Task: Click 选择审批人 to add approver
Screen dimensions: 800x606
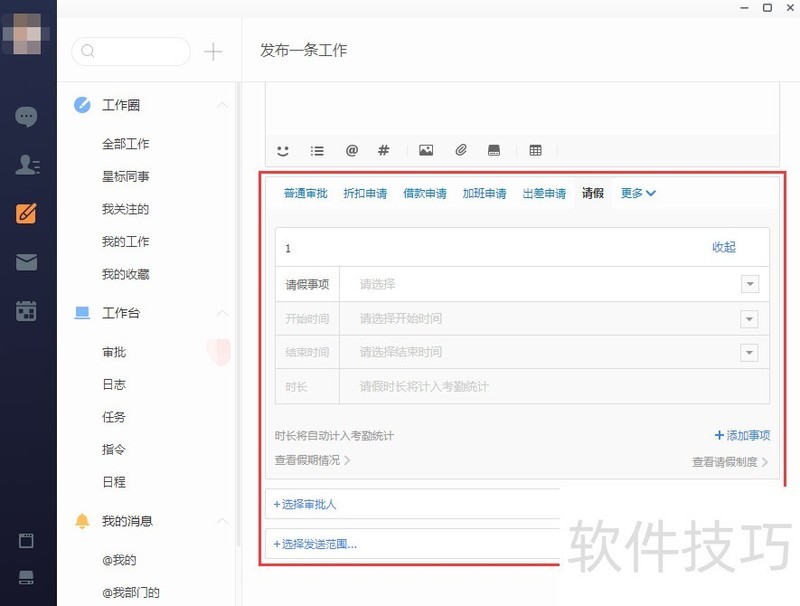Action: tap(305, 505)
